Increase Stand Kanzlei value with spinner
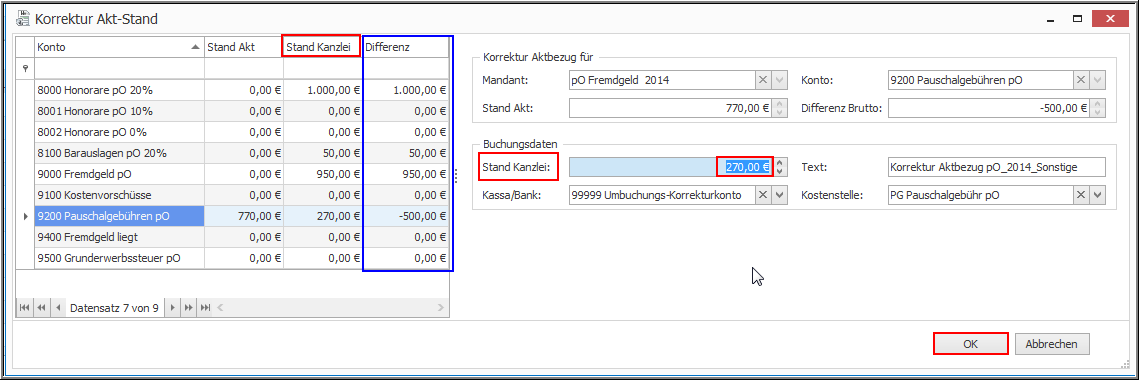 [x=779, y=163]
